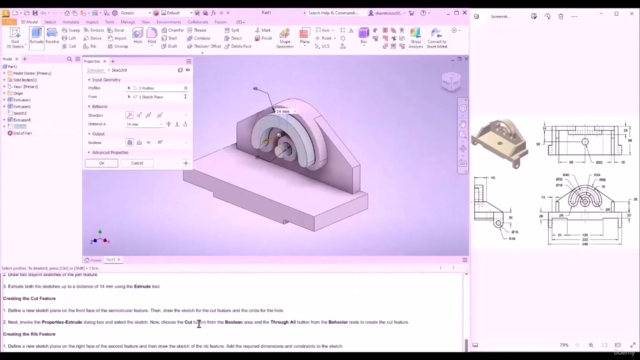Select the Draft tool
The image size is (640, 360).
[x=169, y=46]
